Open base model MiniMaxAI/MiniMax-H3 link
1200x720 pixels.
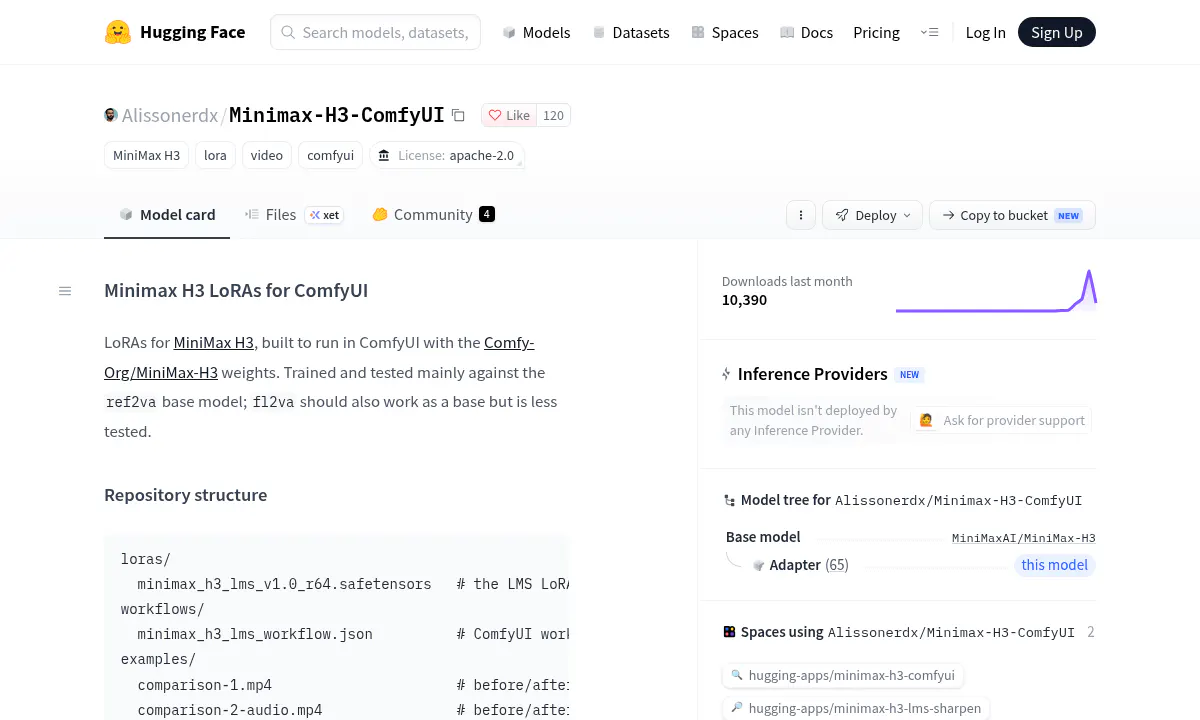tap(1023, 538)
